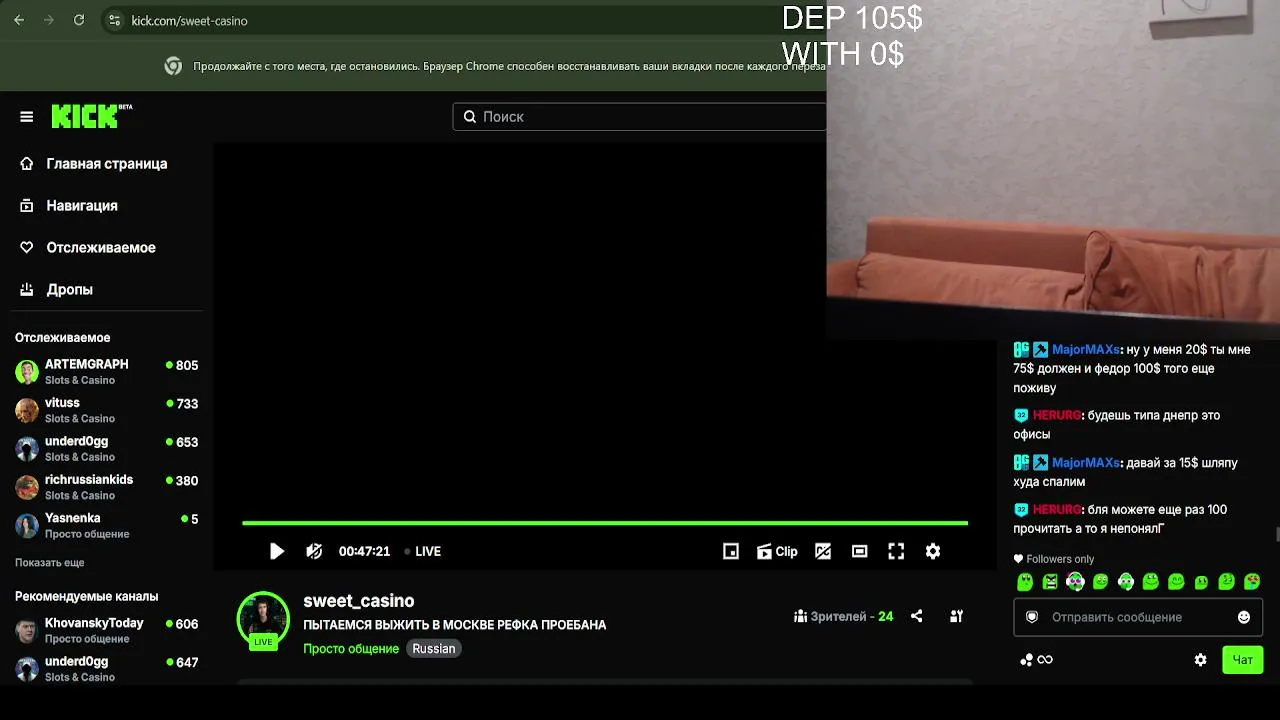
Task: Open Главная страница in sidebar
Action: [106, 164]
